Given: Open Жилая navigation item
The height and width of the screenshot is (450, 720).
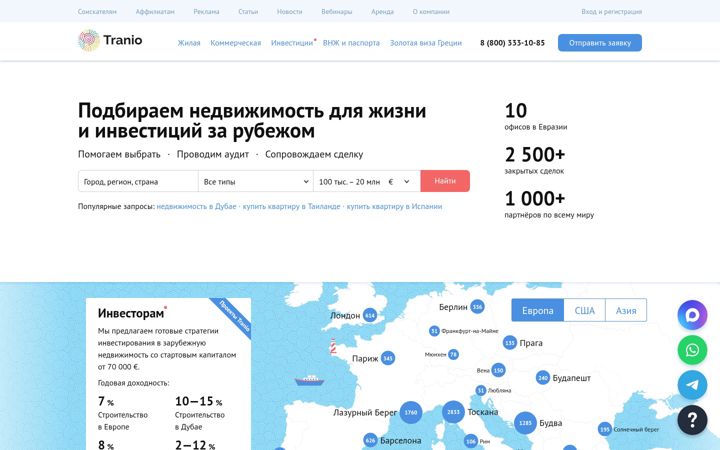Looking at the screenshot, I should click(x=189, y=43).
